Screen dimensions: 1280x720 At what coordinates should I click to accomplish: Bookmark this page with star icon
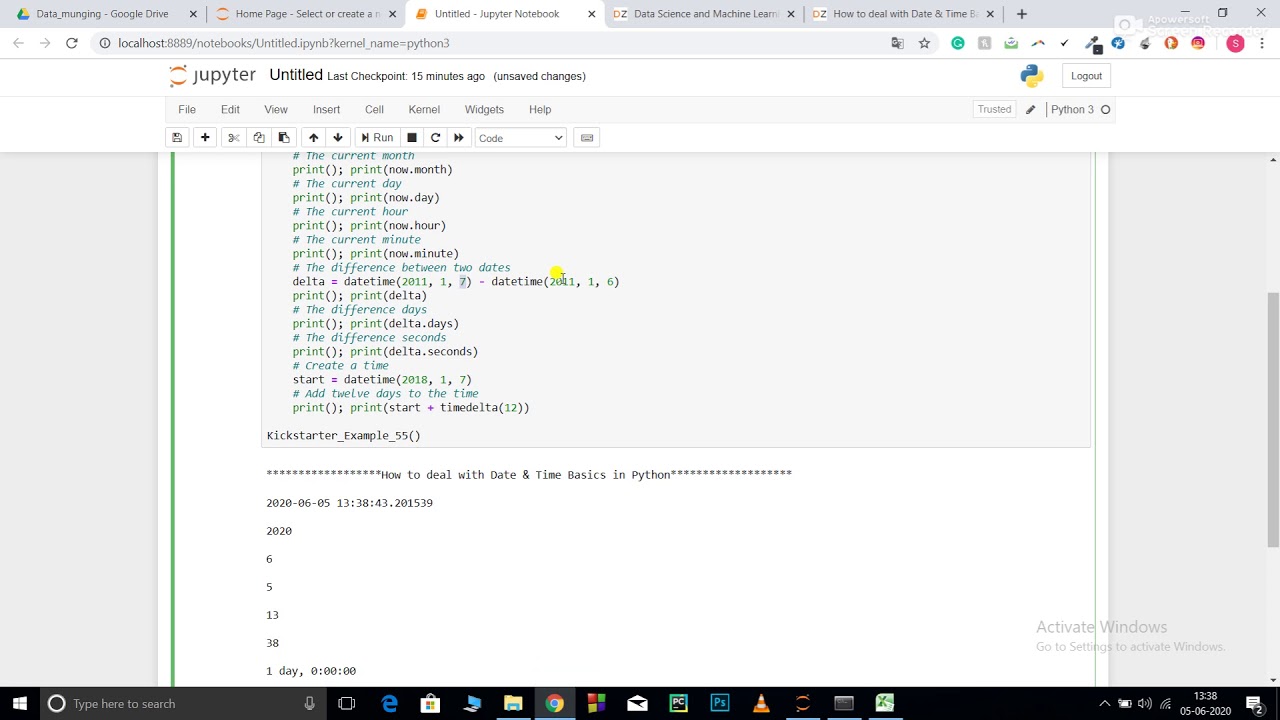[924, 43]
